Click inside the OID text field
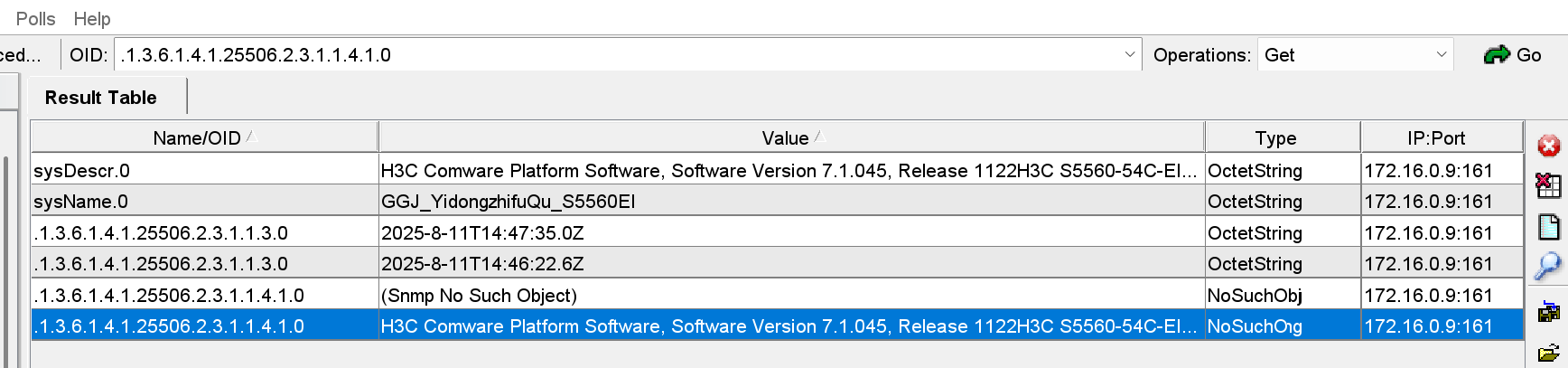The image size is (1568, 368). (x=614, y=55)
